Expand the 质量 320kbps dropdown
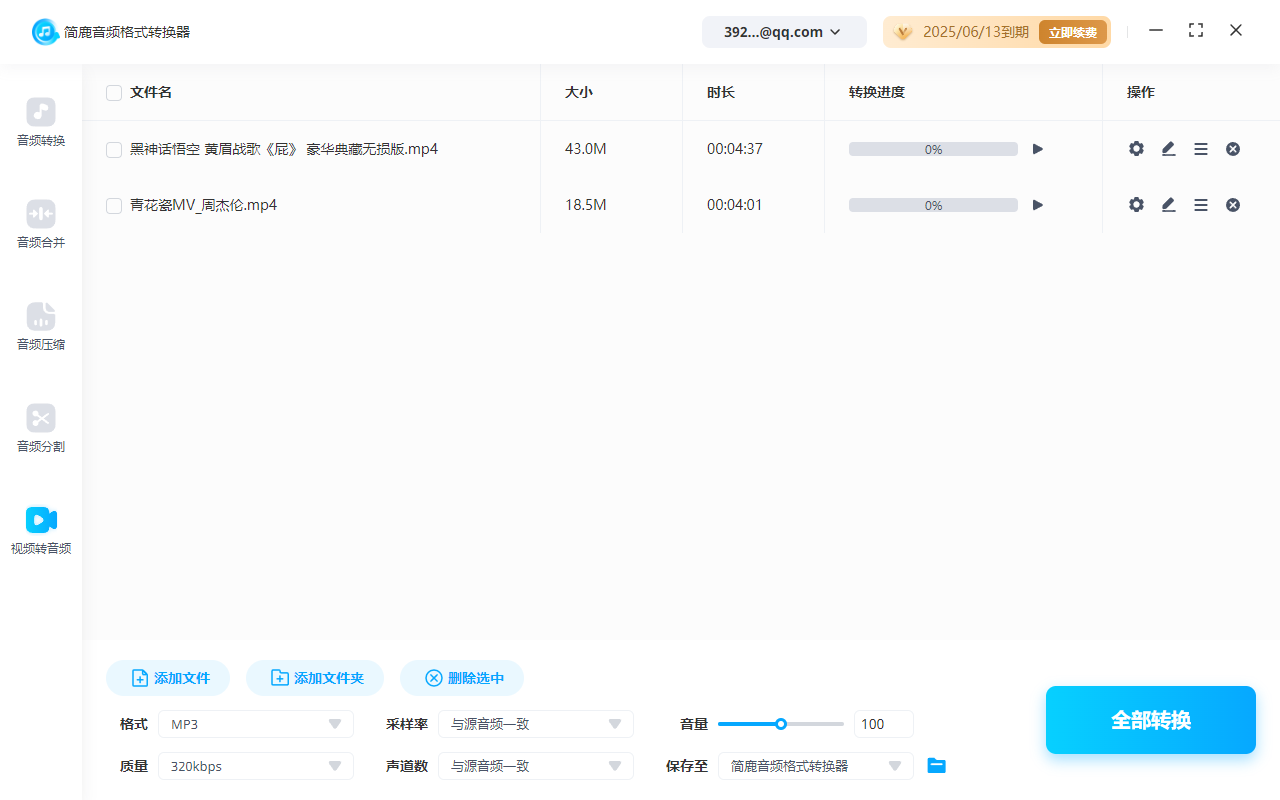 pyautogui.click(x=255, y=765)
